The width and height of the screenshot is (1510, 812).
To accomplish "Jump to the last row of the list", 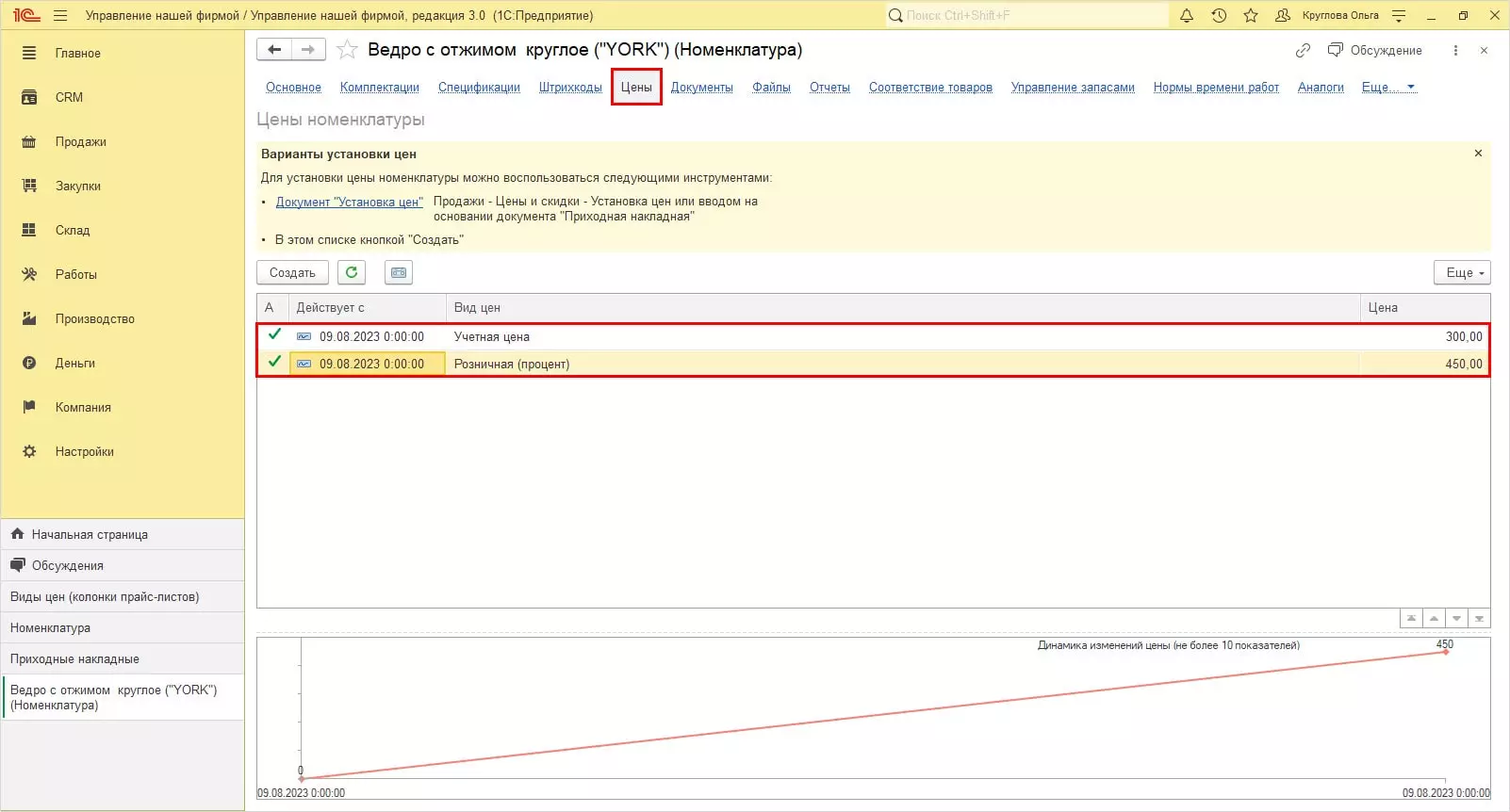I will 1480,619.
